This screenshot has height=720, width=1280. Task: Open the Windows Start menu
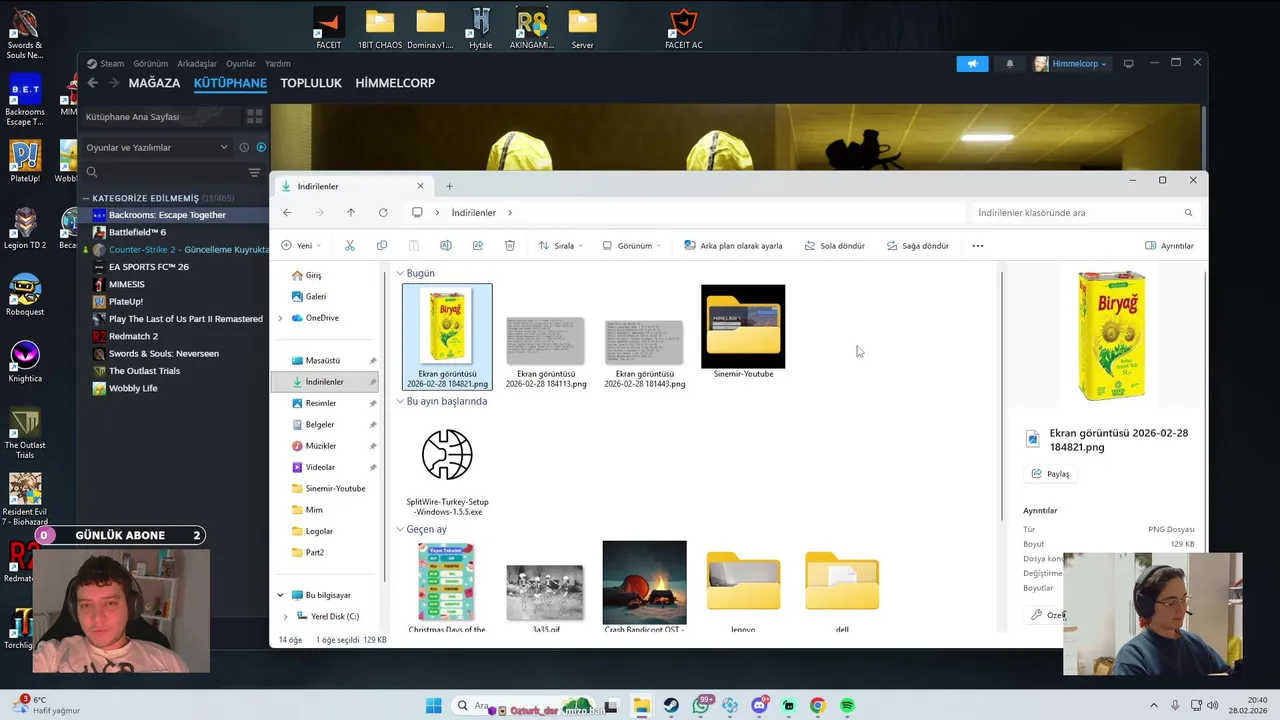(433, 705)
